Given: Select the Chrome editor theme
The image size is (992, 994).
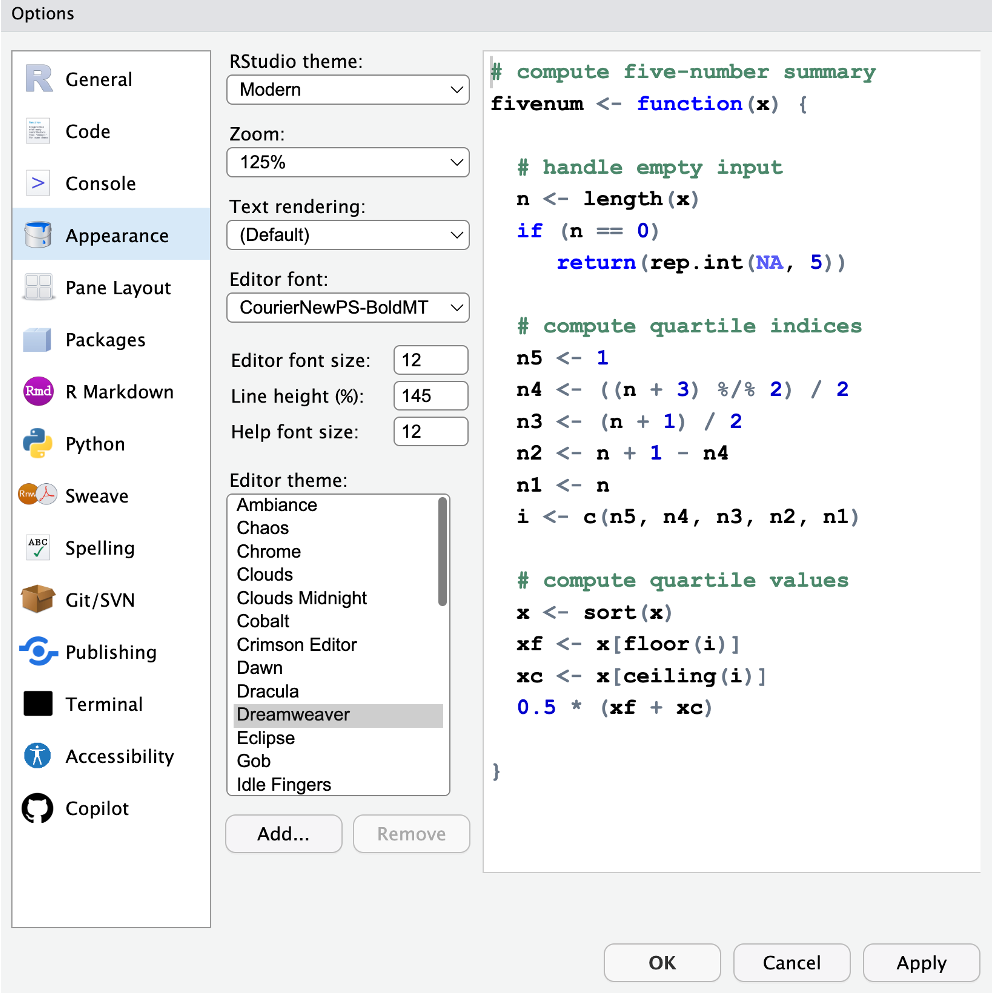Looking at the screenshot, I should coord(336,552).
